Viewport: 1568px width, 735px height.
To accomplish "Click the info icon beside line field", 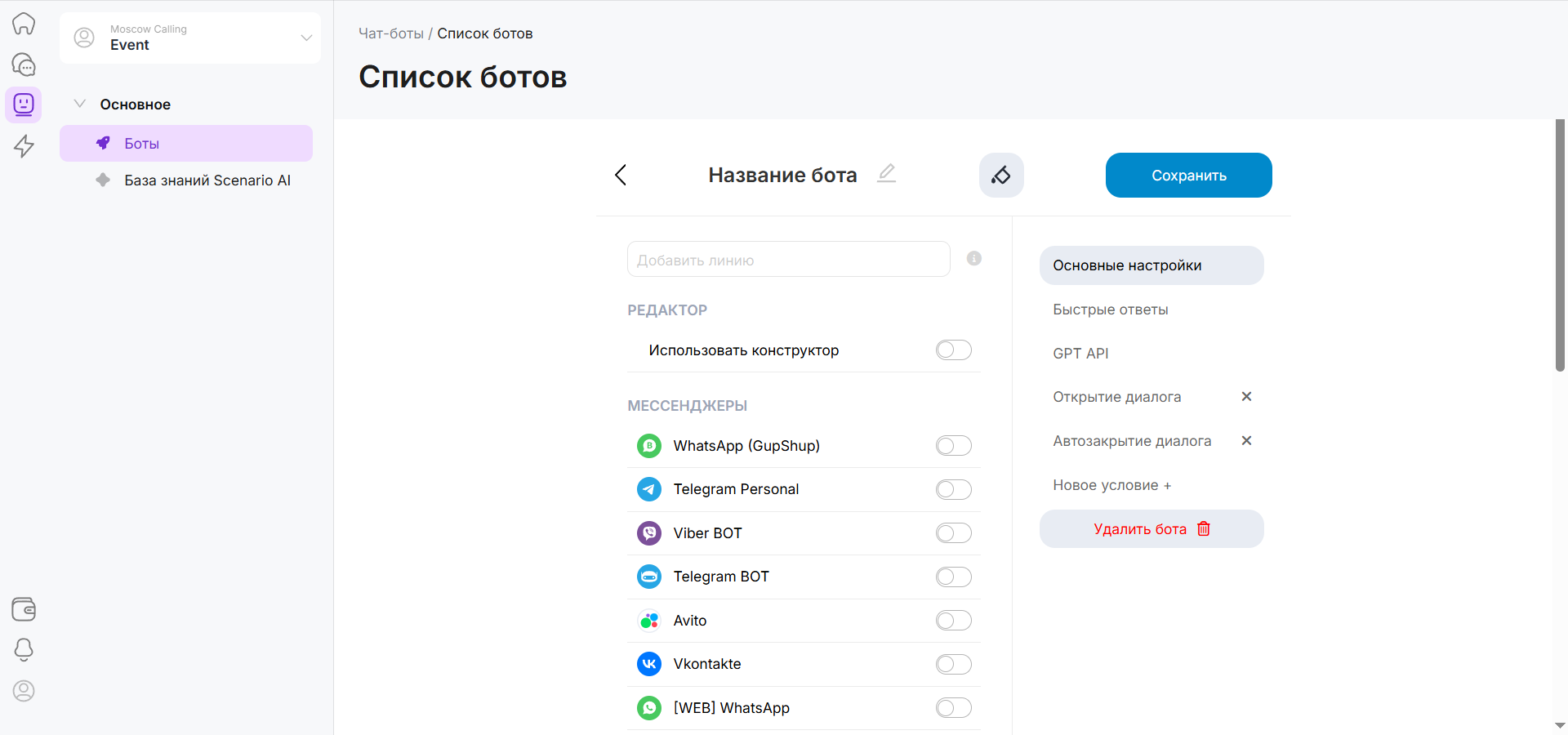I will [973, 259].
